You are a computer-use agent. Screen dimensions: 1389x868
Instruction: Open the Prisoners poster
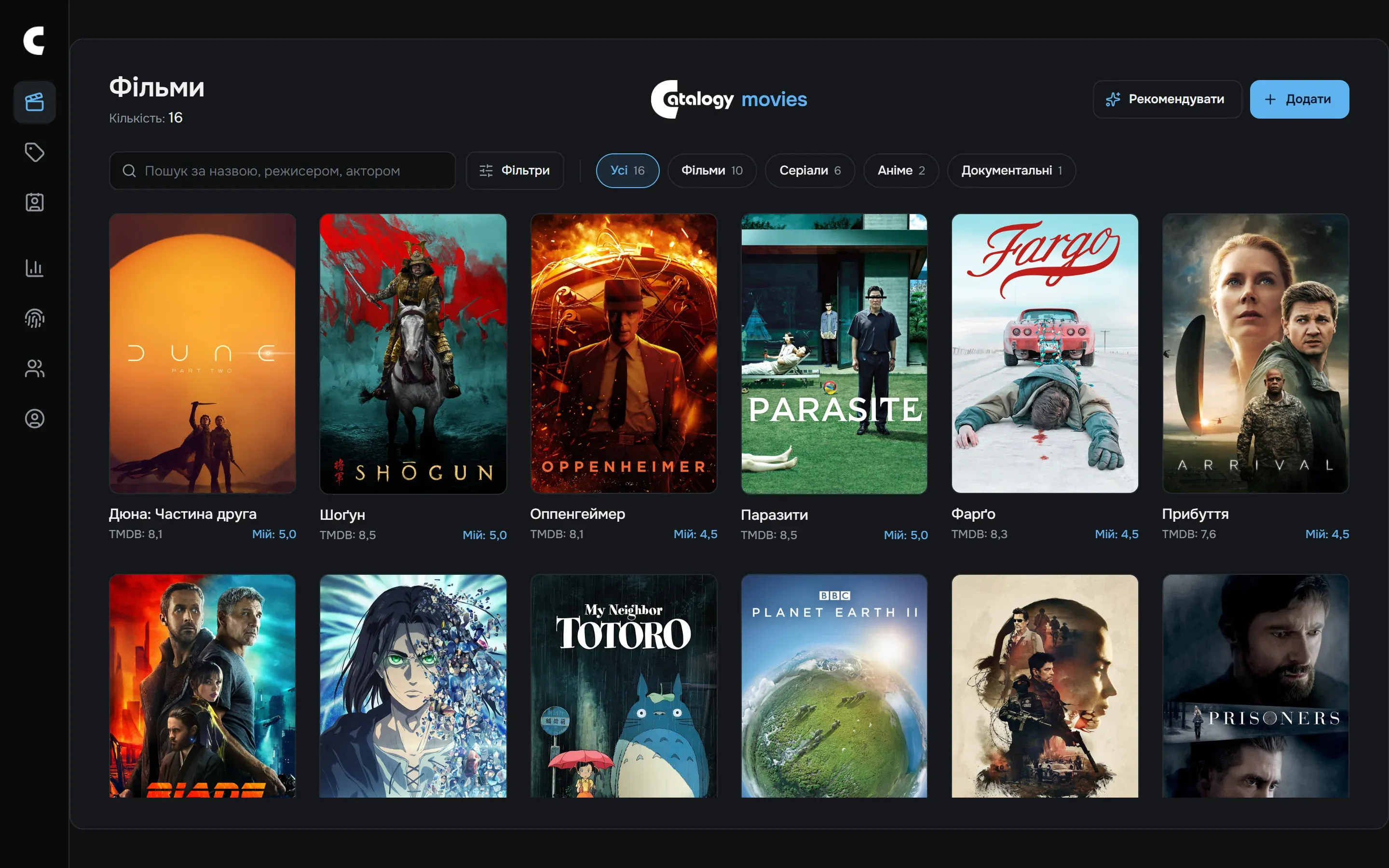tap(1255, 685)
